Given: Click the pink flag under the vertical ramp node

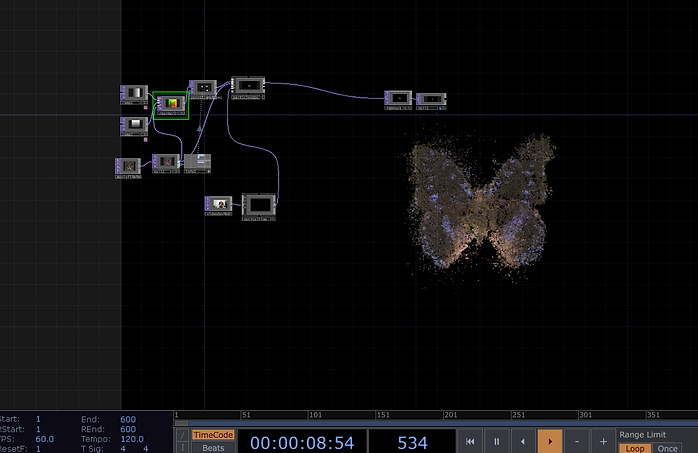Looking at the screenshot, I should click(146, 139).
